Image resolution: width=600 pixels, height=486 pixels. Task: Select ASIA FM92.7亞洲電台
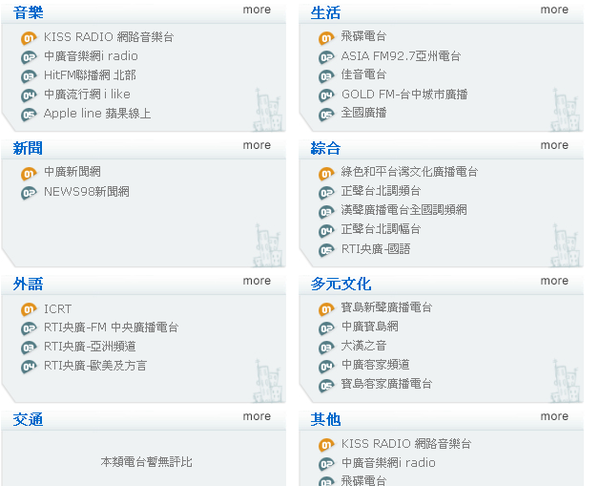tap(401, 56)
